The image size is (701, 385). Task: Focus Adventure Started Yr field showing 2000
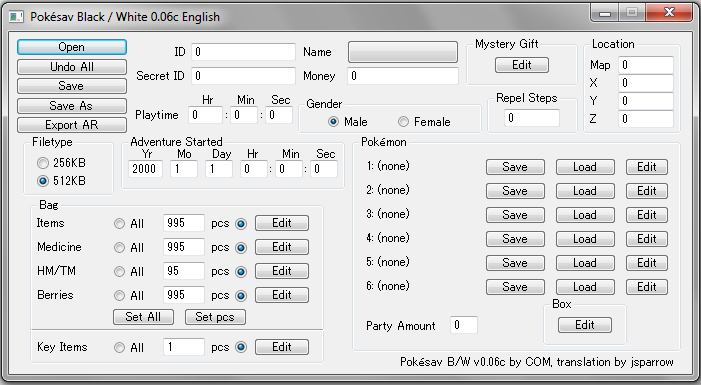click(x=145, y=169)
